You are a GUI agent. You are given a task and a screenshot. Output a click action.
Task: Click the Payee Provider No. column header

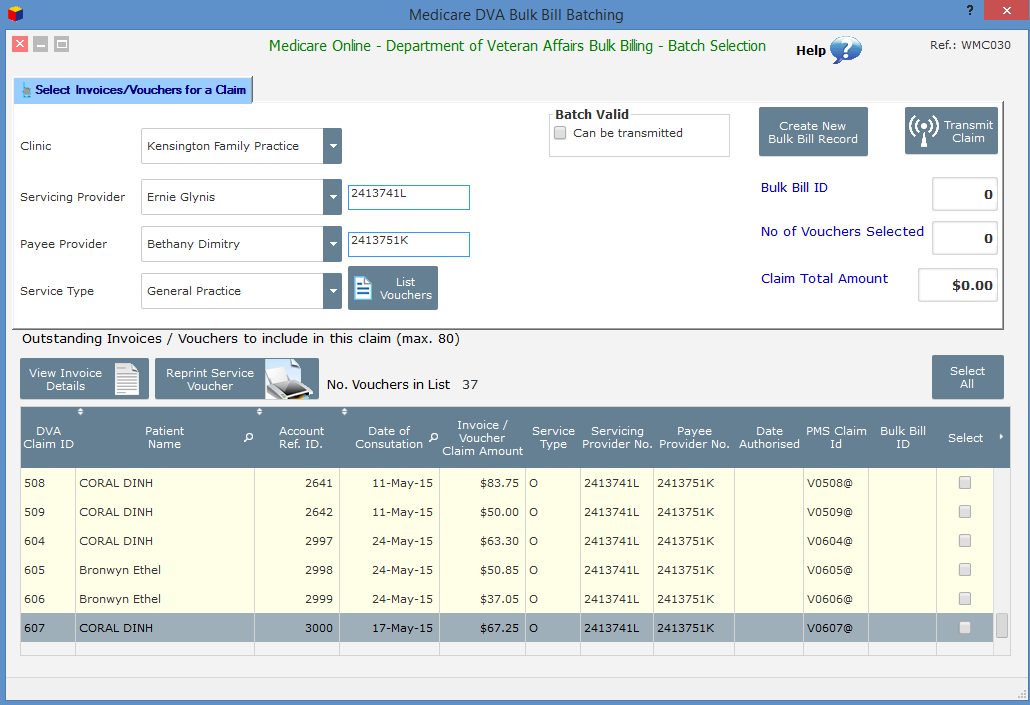point(694,438)
